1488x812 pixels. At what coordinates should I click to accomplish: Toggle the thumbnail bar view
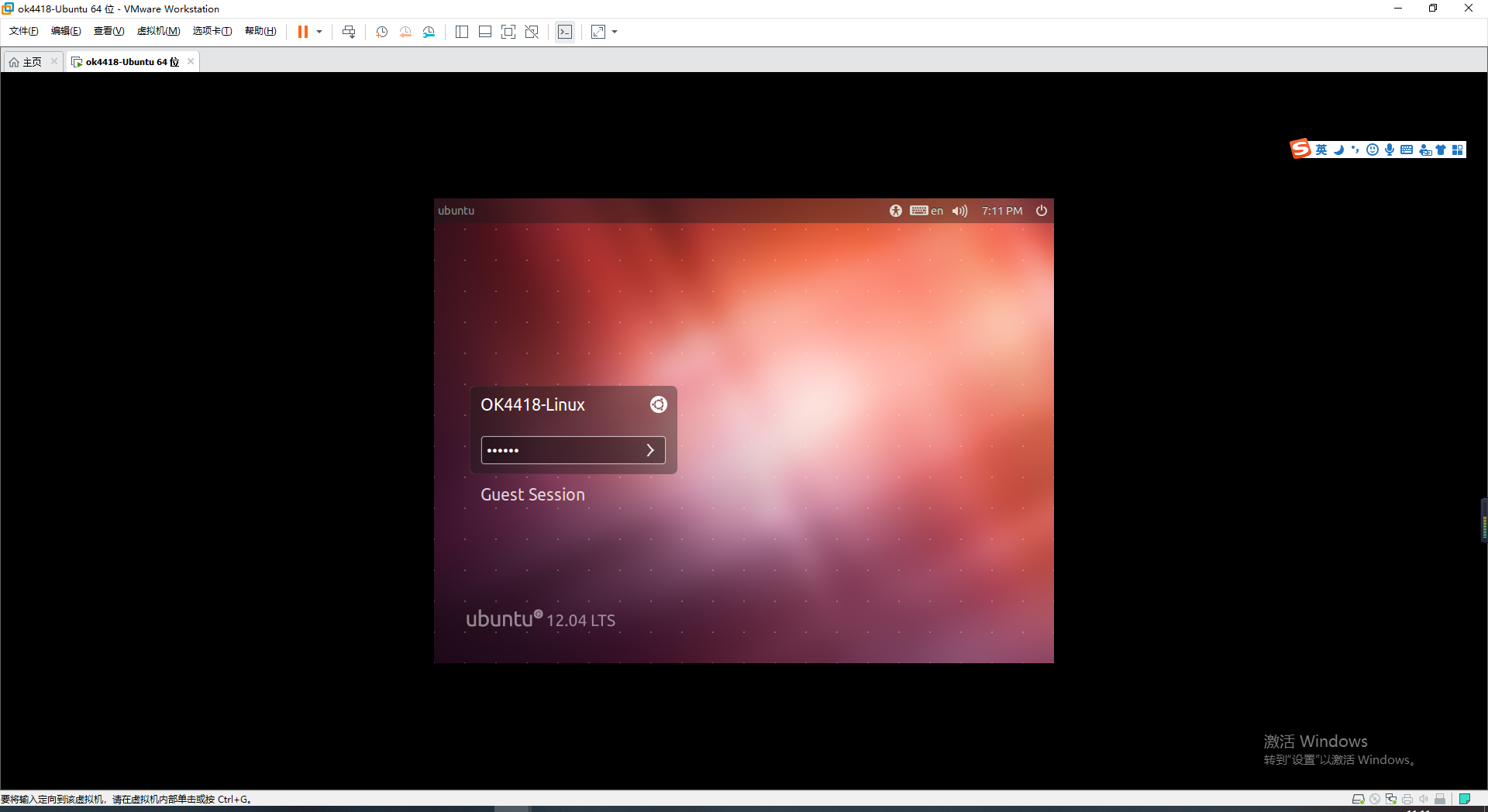click(x=485, y=32)
